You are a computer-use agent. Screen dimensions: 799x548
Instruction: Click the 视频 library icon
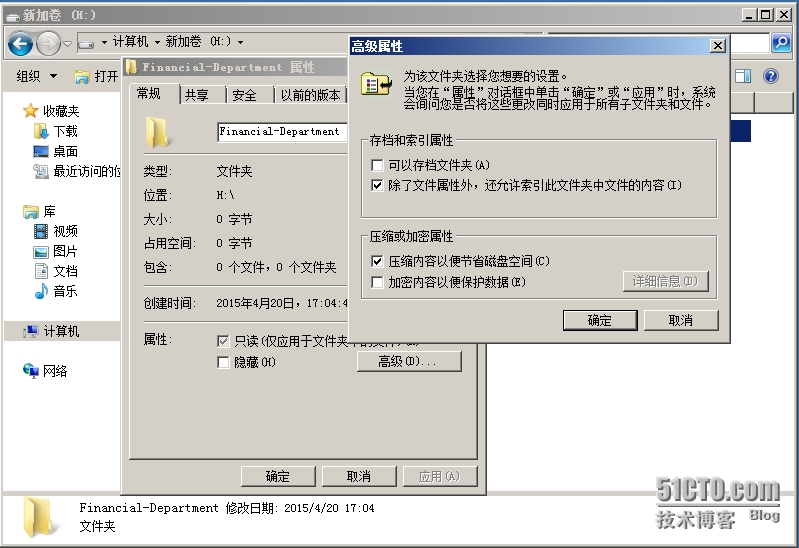point(41,231)
